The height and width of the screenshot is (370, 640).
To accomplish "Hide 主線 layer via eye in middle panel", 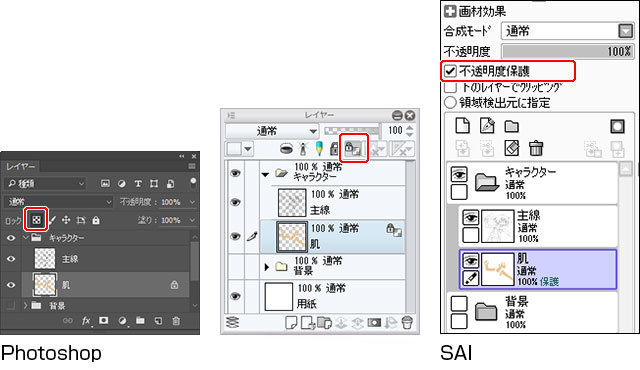I will tap(235, 202).
